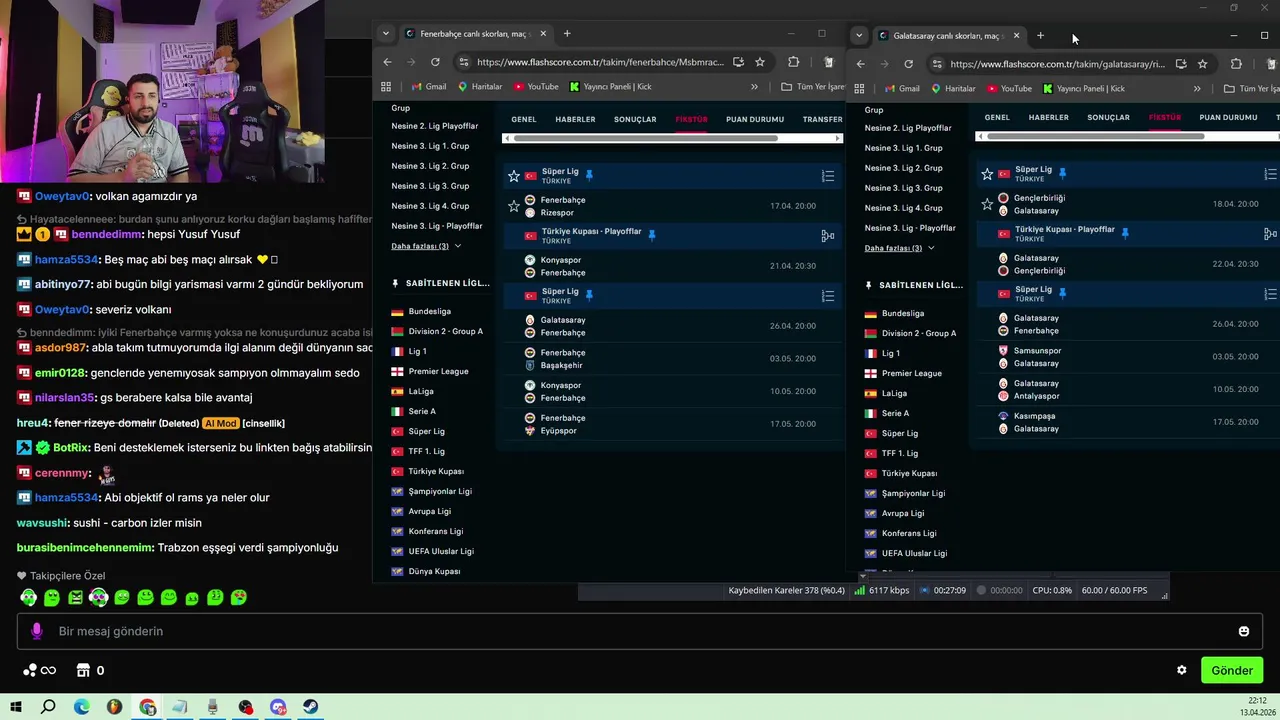Select the FİKSTÜR tab in the Galatasaray window
Screen dimensions: 1280x720
click(x=1165, y=117)
